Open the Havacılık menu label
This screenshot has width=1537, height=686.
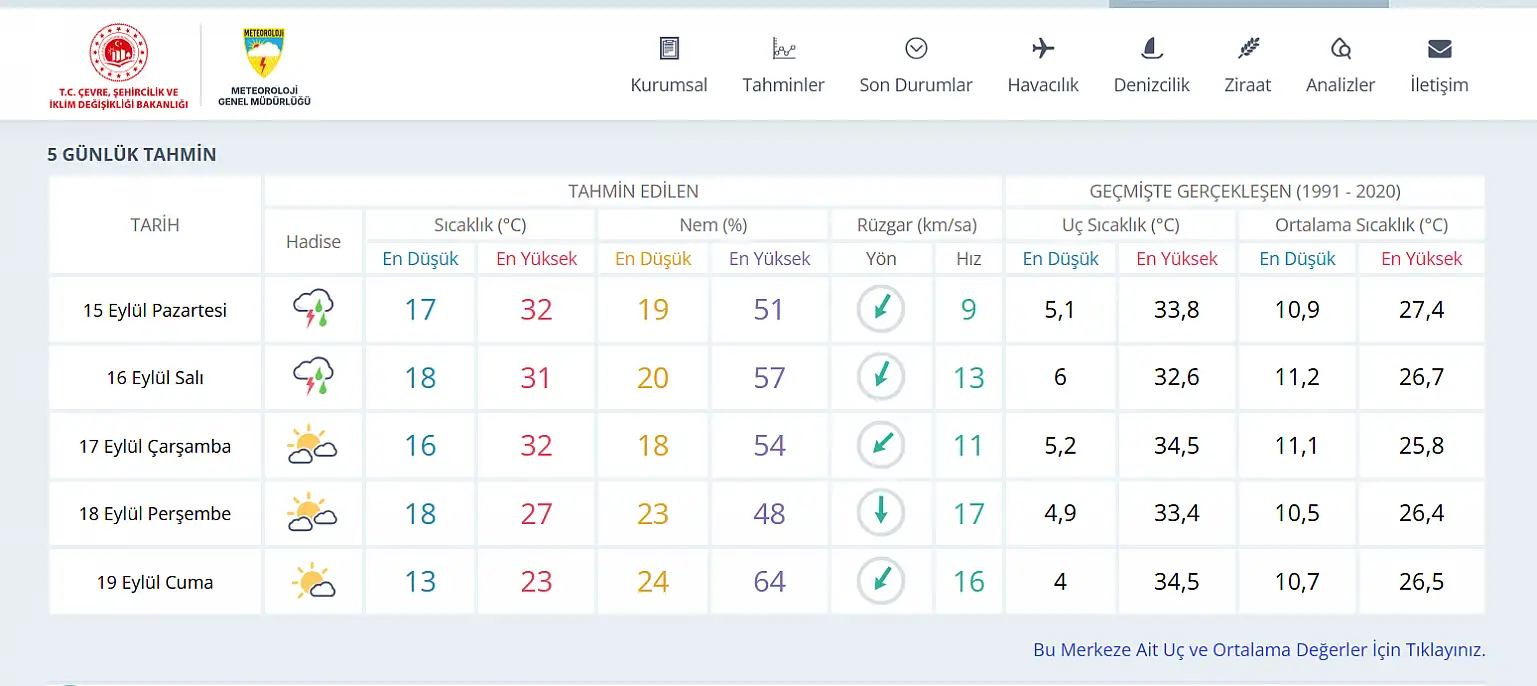pyautogui.click(x=1043, y=85)
